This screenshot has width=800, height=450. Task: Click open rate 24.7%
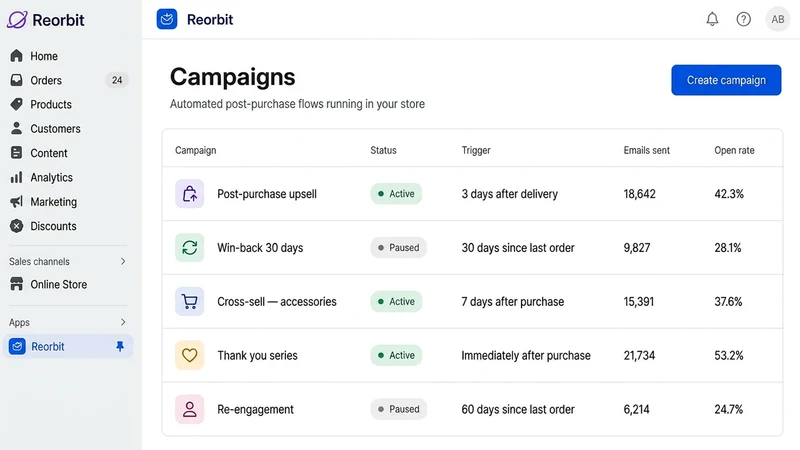[x=729, y=409]
